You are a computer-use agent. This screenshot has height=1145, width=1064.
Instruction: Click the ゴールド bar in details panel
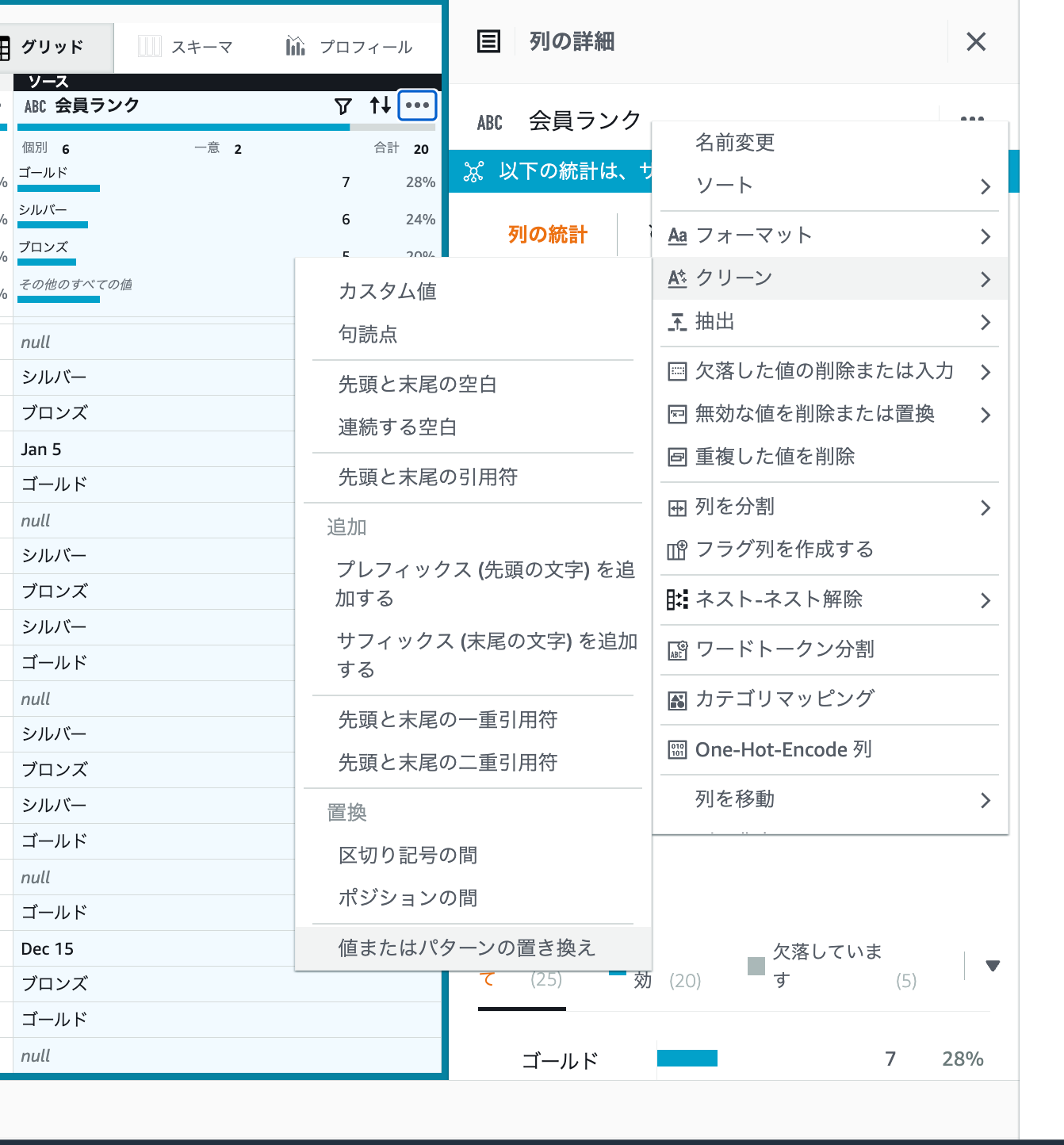(687, 1058)
